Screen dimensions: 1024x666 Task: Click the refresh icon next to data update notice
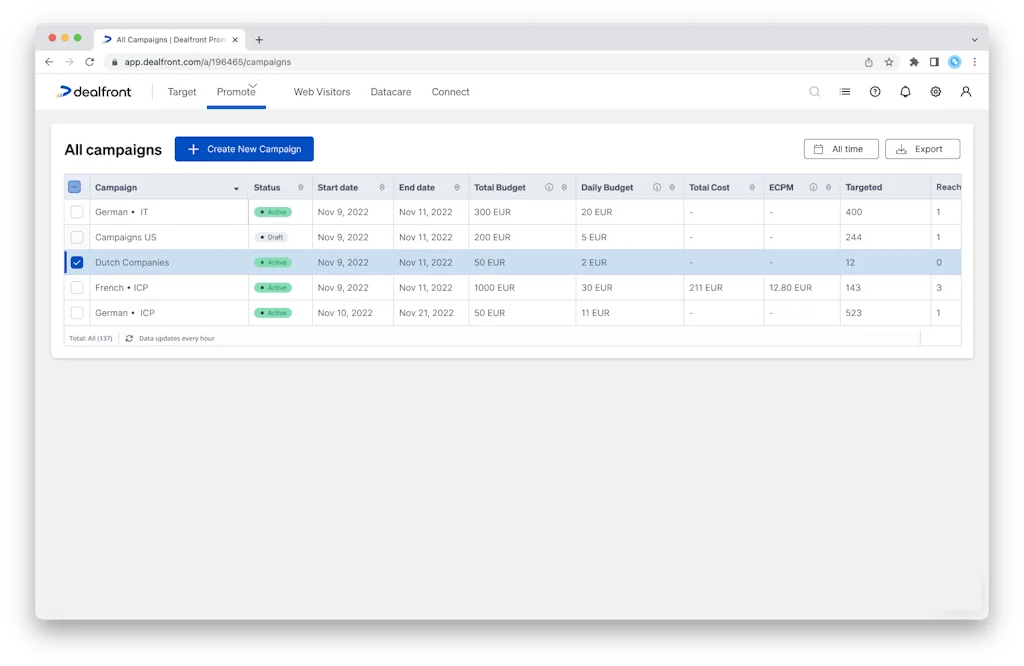point(129,338)
